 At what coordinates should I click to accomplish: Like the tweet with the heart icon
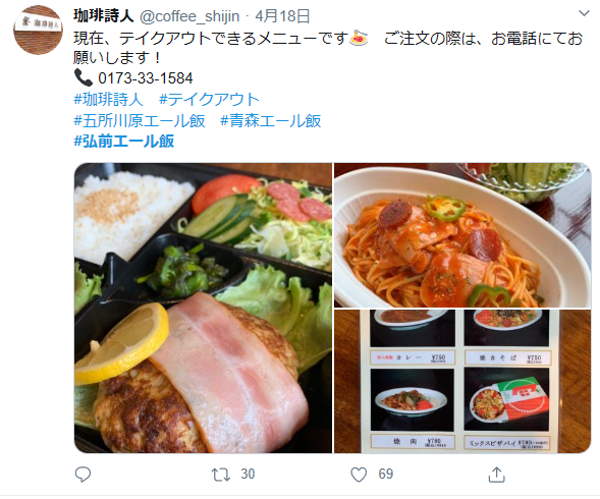pos(359,475)
